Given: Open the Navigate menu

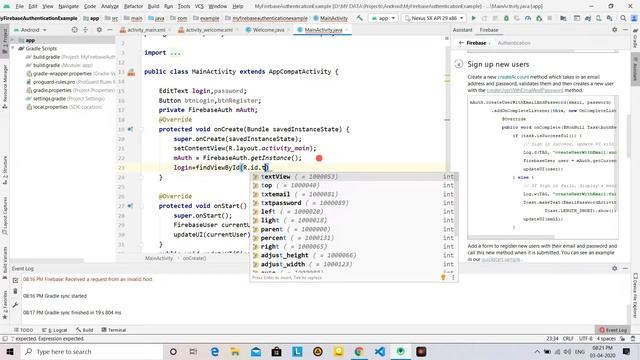Looking at the screenshot, I should (69, 6).
